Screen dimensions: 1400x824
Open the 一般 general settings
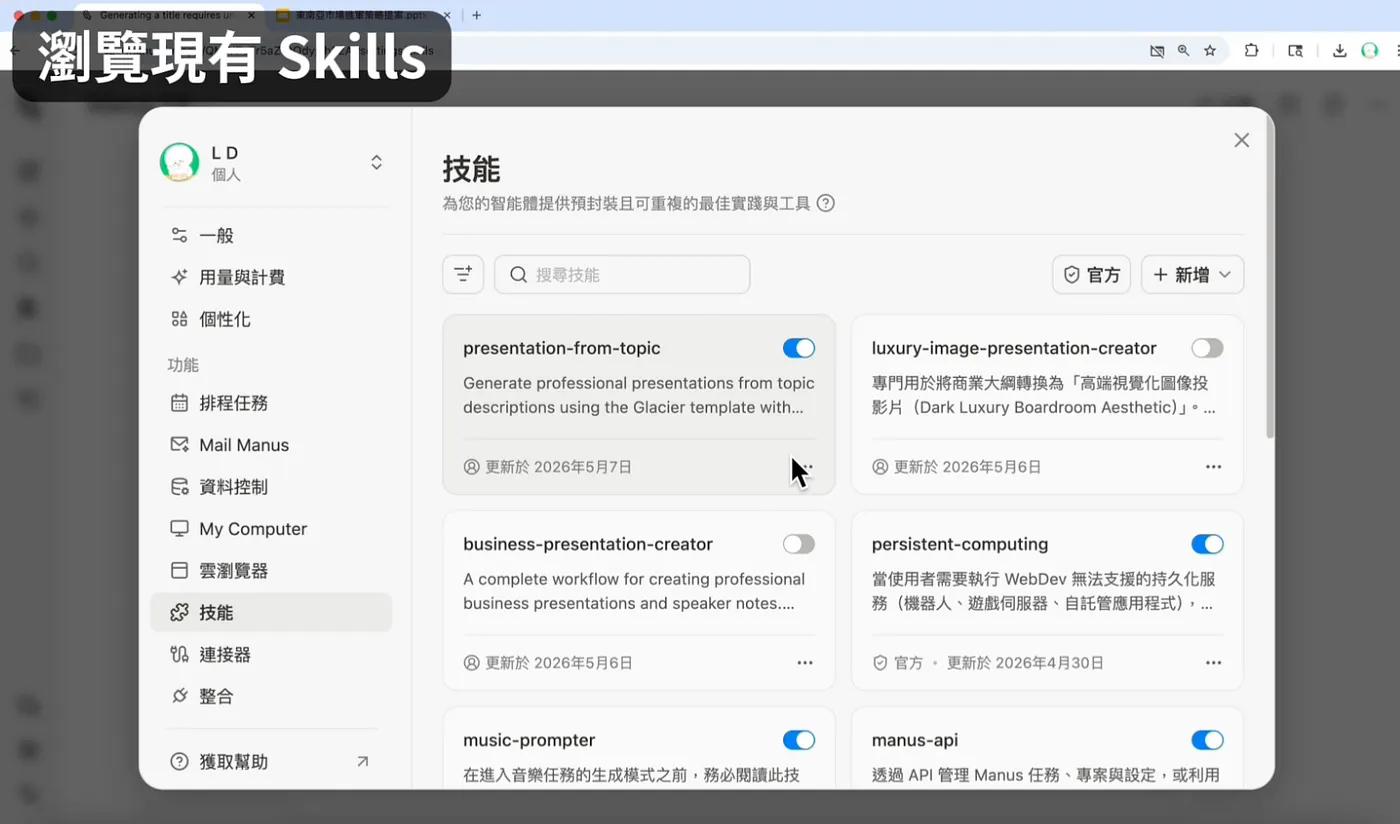coord(271,235)
